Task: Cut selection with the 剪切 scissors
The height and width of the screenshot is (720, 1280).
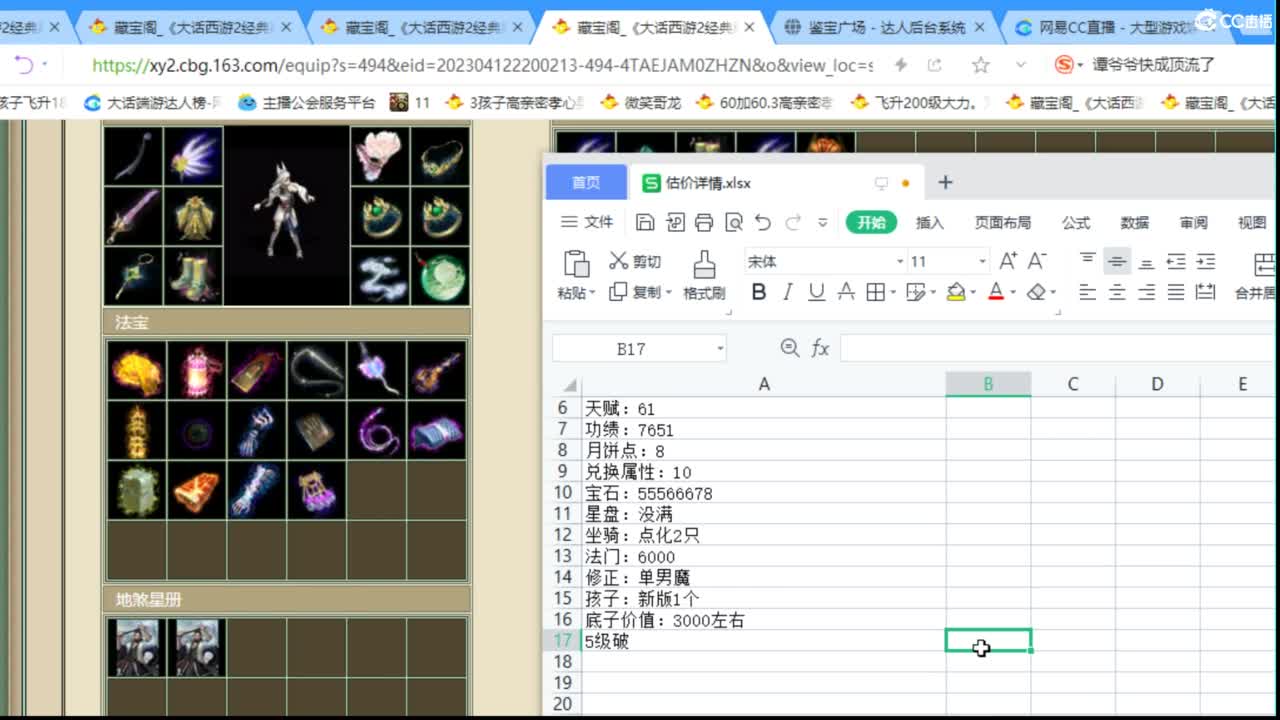Action: (635, 261)
